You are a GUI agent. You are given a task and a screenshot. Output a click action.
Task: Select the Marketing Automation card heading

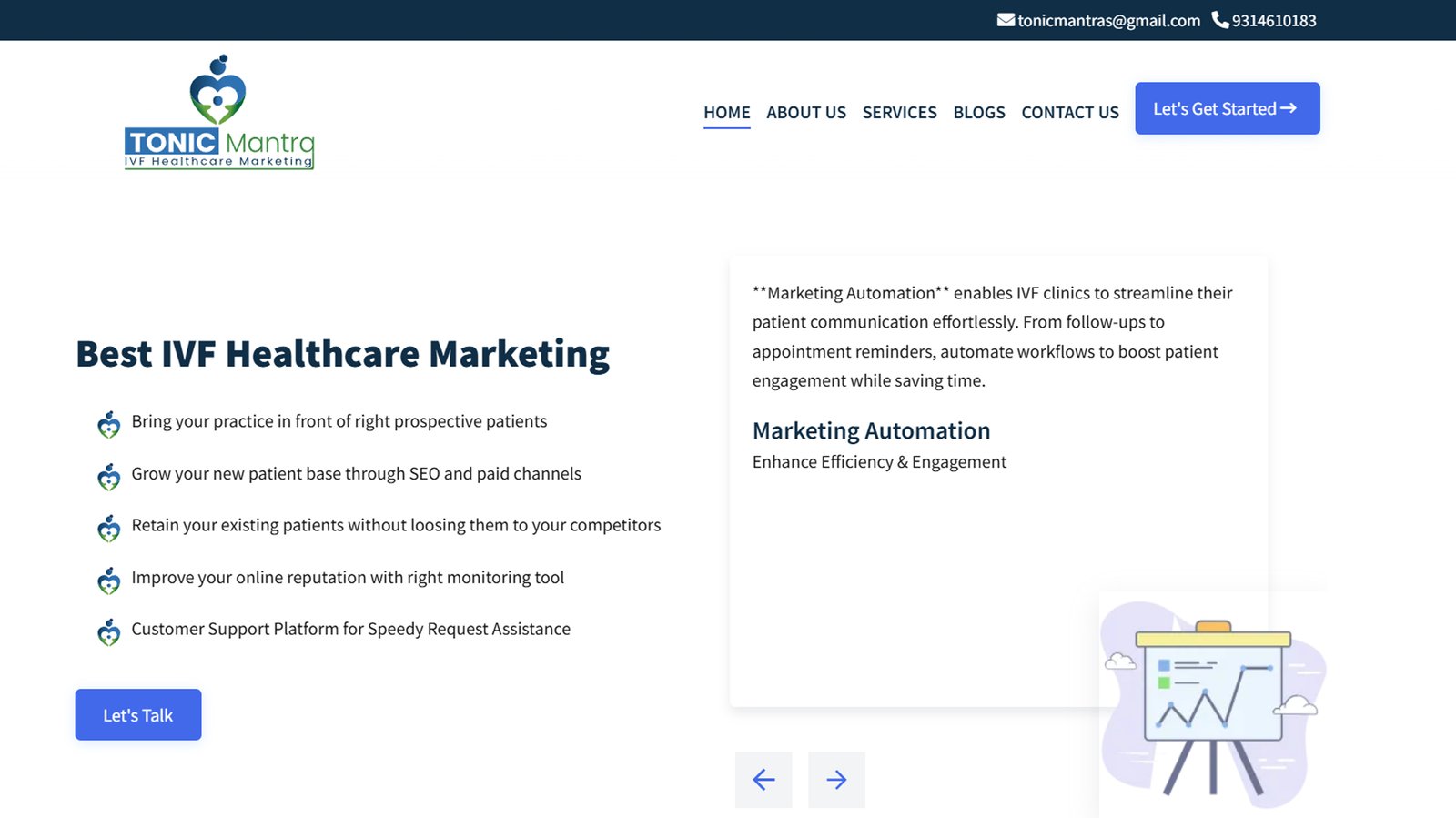point(871,431)
